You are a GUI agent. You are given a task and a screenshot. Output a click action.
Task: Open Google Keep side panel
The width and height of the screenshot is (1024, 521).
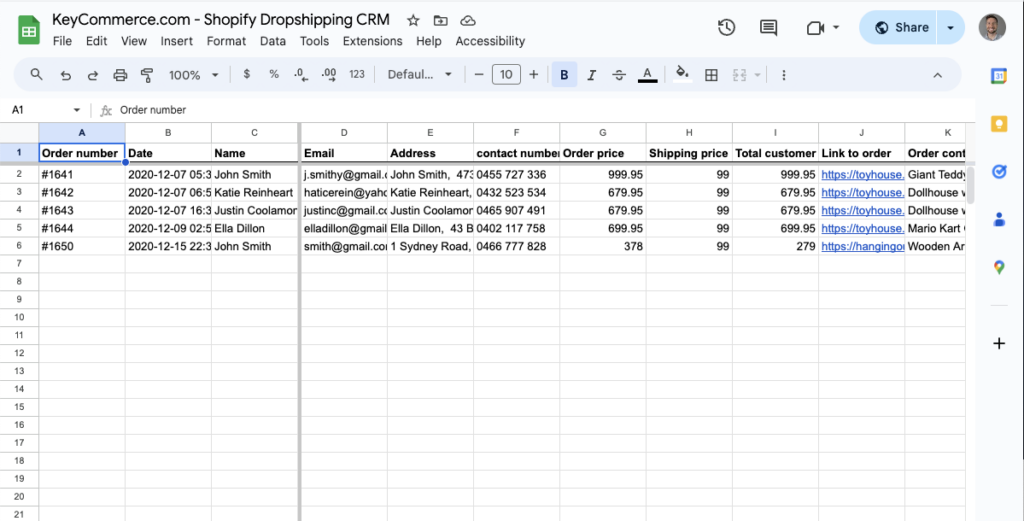[x=999, y=123]
